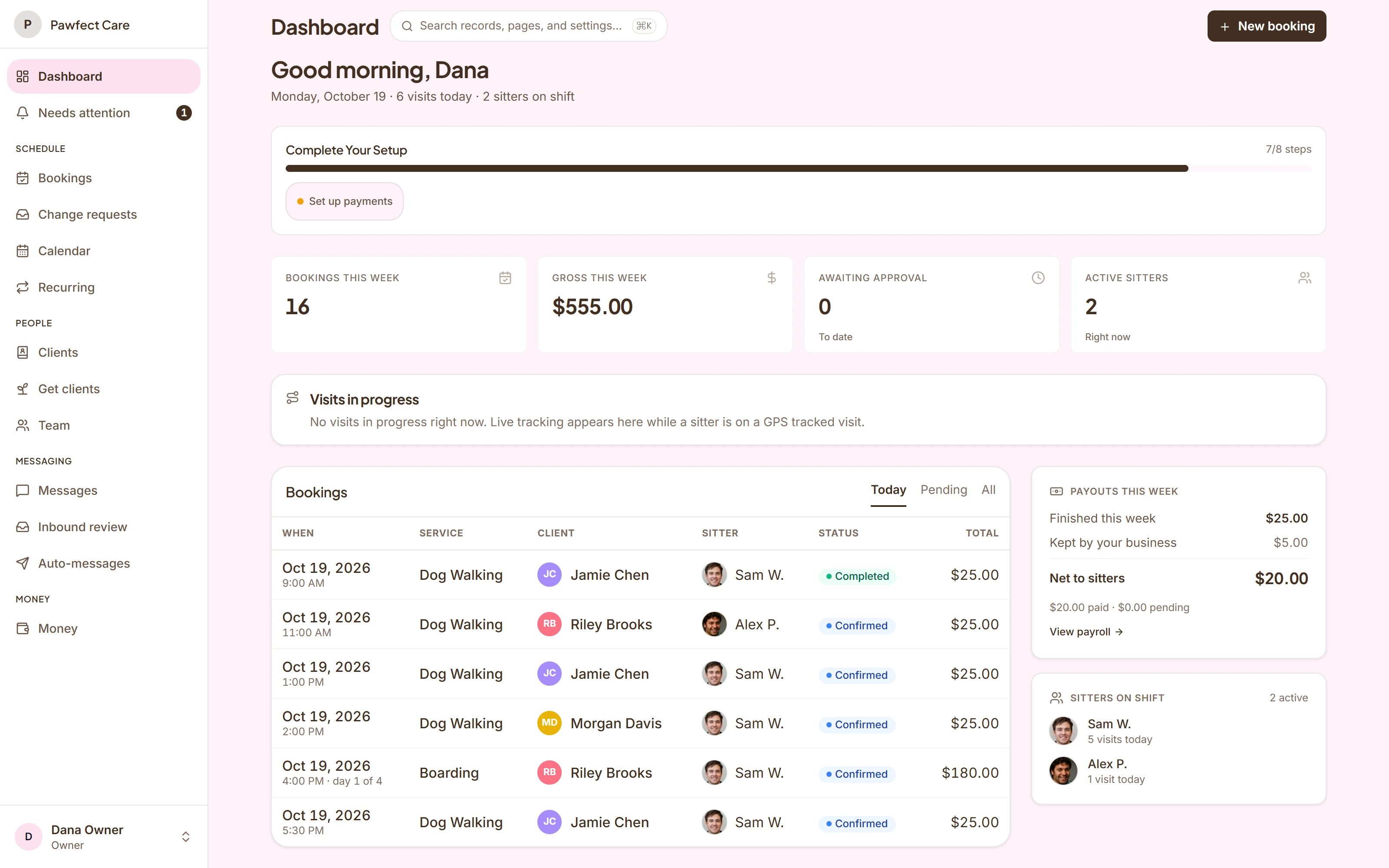Click the Clients contact icon
Viewport: 1389px width, 868px height.
pos(23,352)
